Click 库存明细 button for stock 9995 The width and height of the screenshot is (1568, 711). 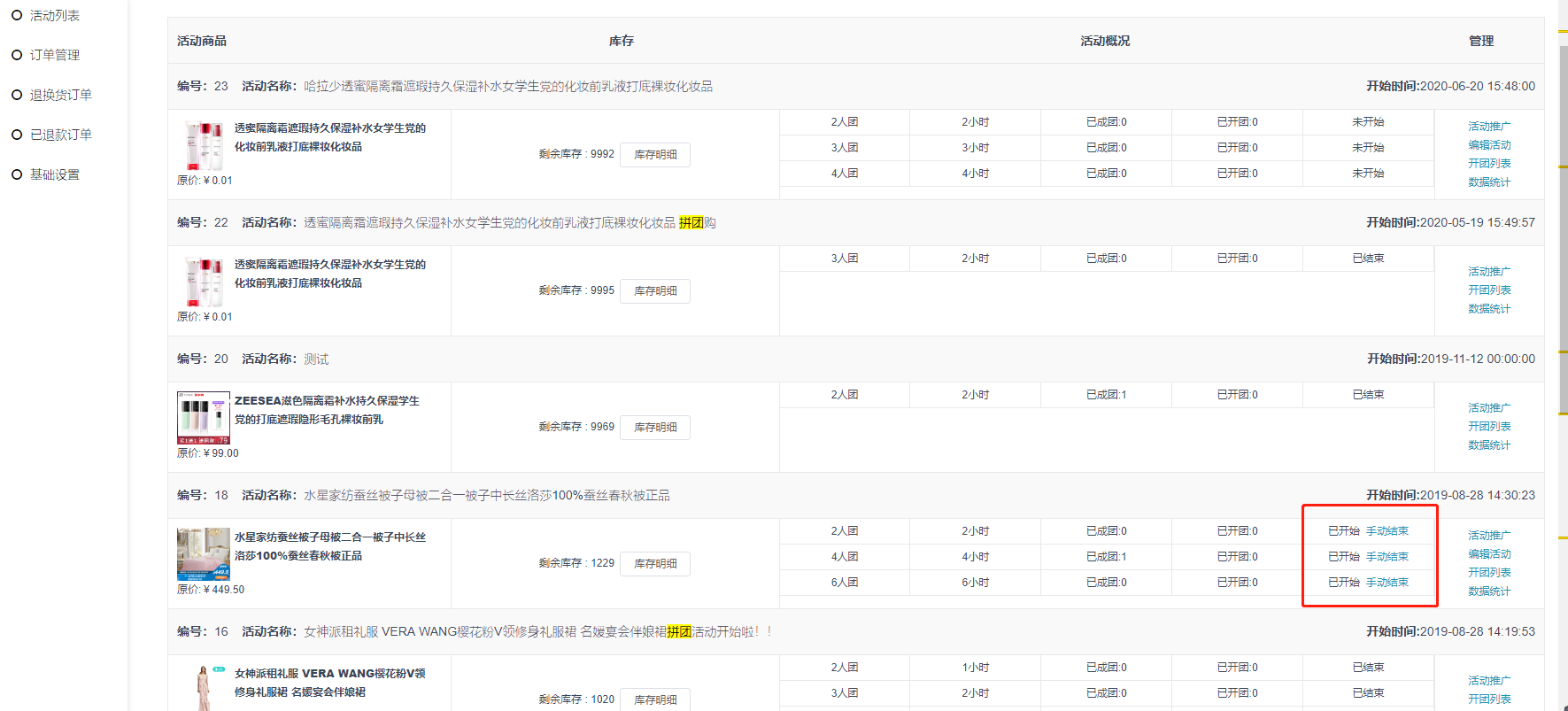tap(655, 290)
